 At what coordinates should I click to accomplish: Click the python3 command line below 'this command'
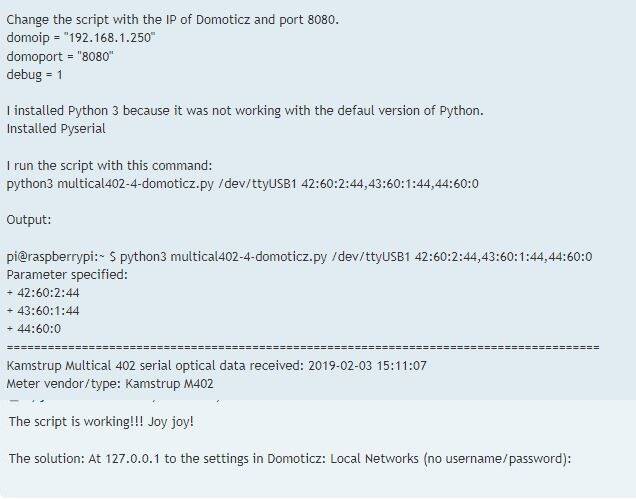pyautogui.click(x=243, y=184)
